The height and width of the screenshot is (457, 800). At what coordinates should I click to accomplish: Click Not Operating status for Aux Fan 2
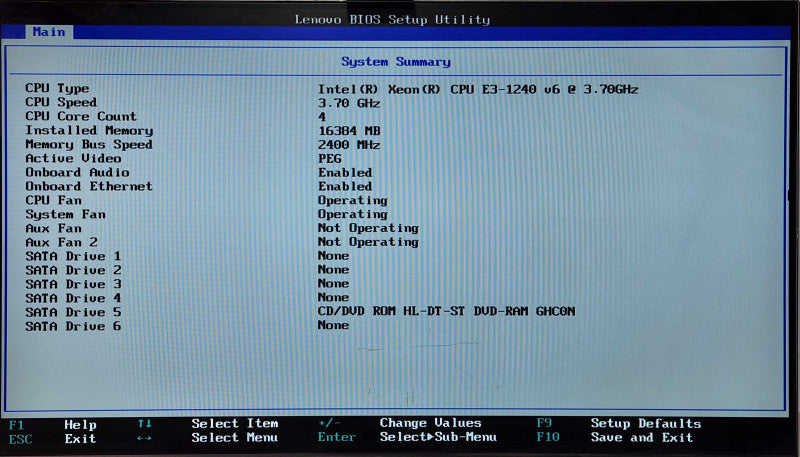click(x=368, y=242)
